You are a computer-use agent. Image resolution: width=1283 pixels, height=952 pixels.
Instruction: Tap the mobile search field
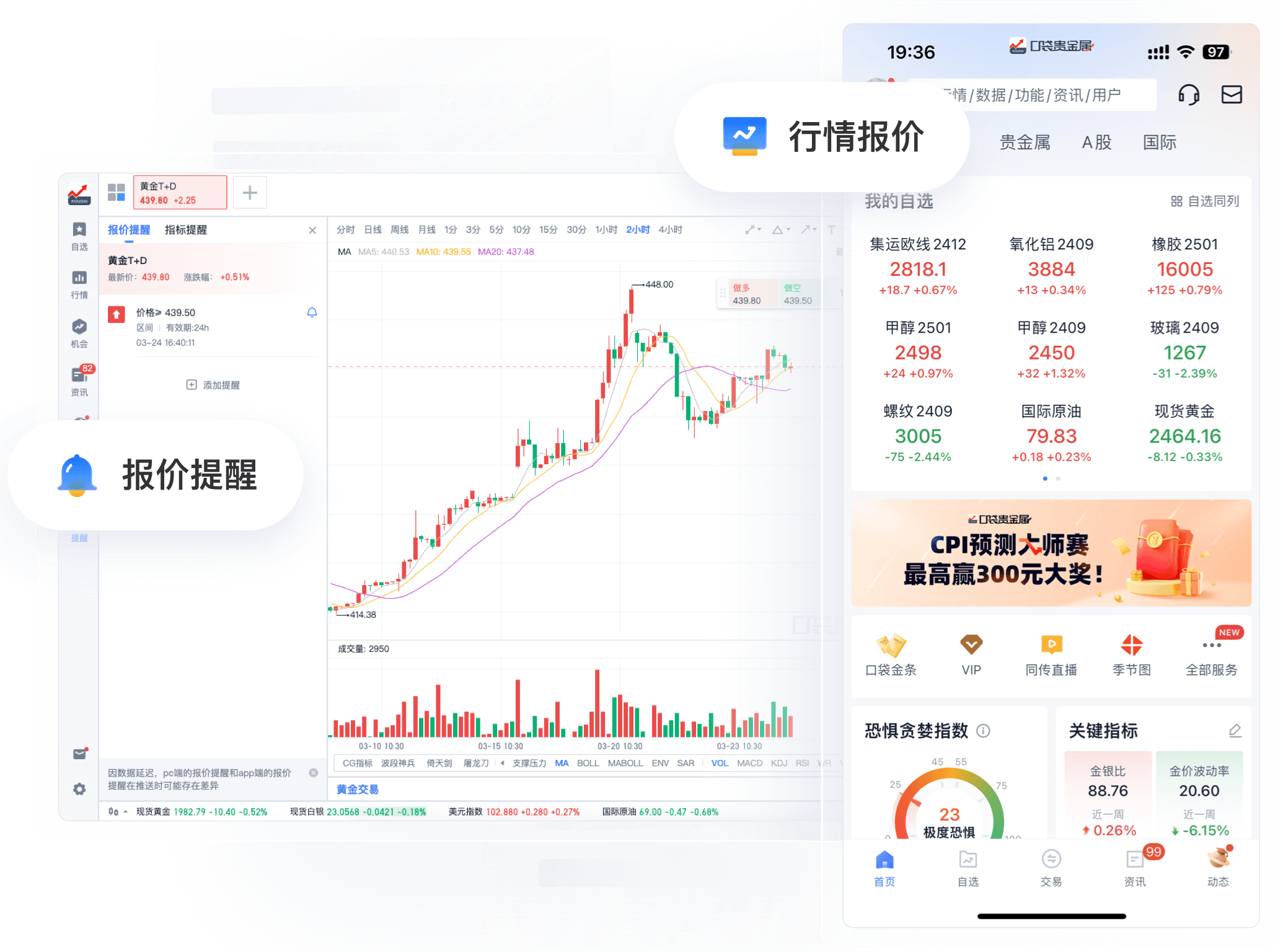1032,95
